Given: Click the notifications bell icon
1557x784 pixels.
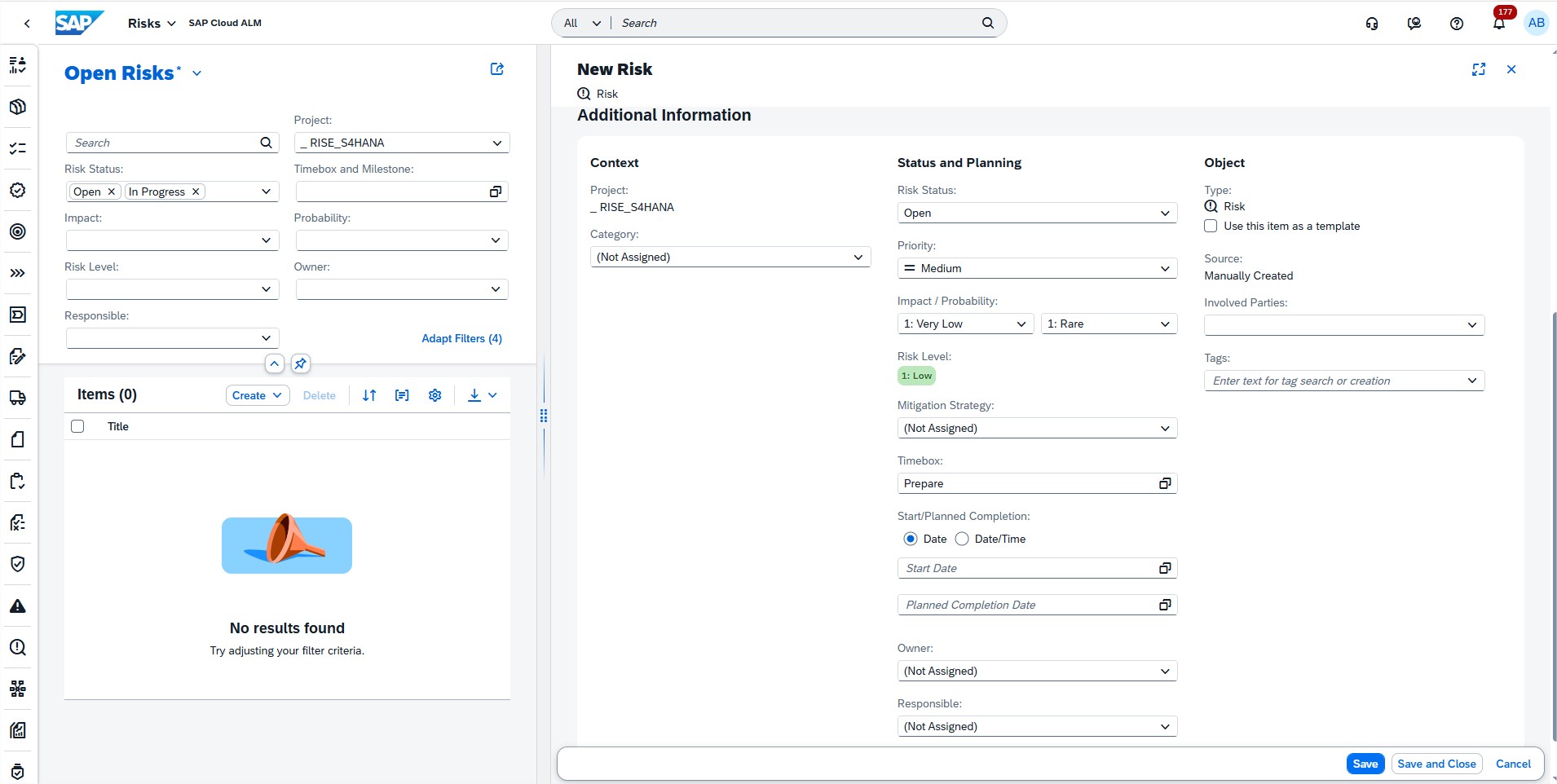Looking at the screenshot, I should 1498,24.
